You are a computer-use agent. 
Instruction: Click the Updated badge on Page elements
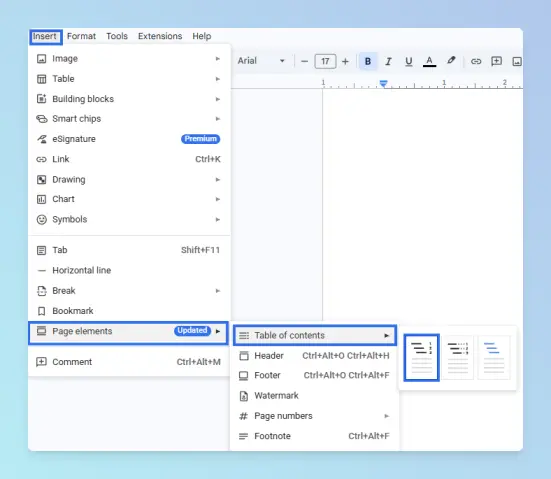click(x=192, y=331)
